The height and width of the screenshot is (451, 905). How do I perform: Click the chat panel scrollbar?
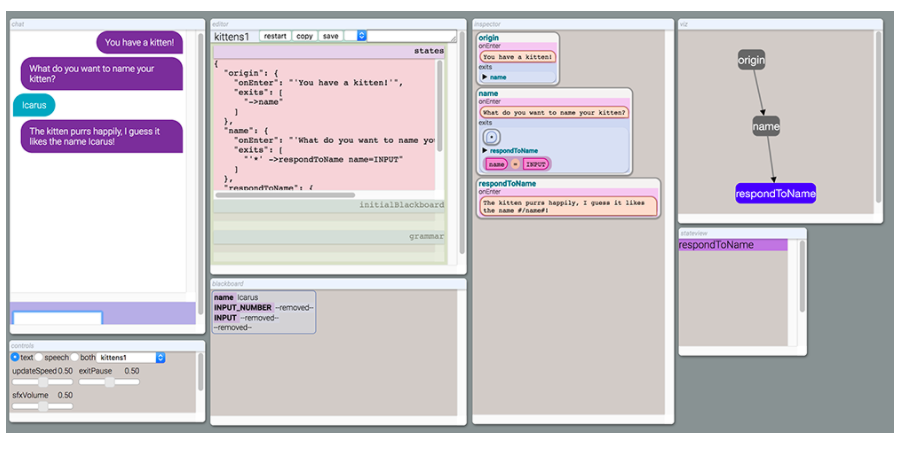pyautogui.click(x=200, y=173)
